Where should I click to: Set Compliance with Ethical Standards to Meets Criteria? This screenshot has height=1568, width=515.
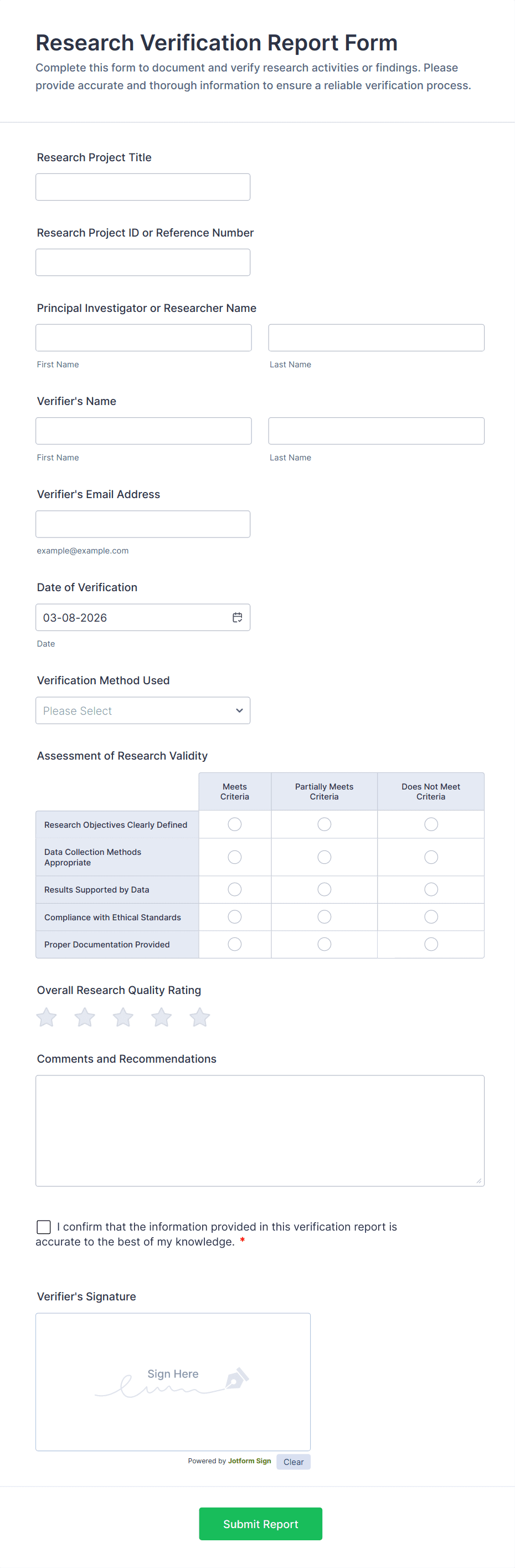(x=235, y=916)
